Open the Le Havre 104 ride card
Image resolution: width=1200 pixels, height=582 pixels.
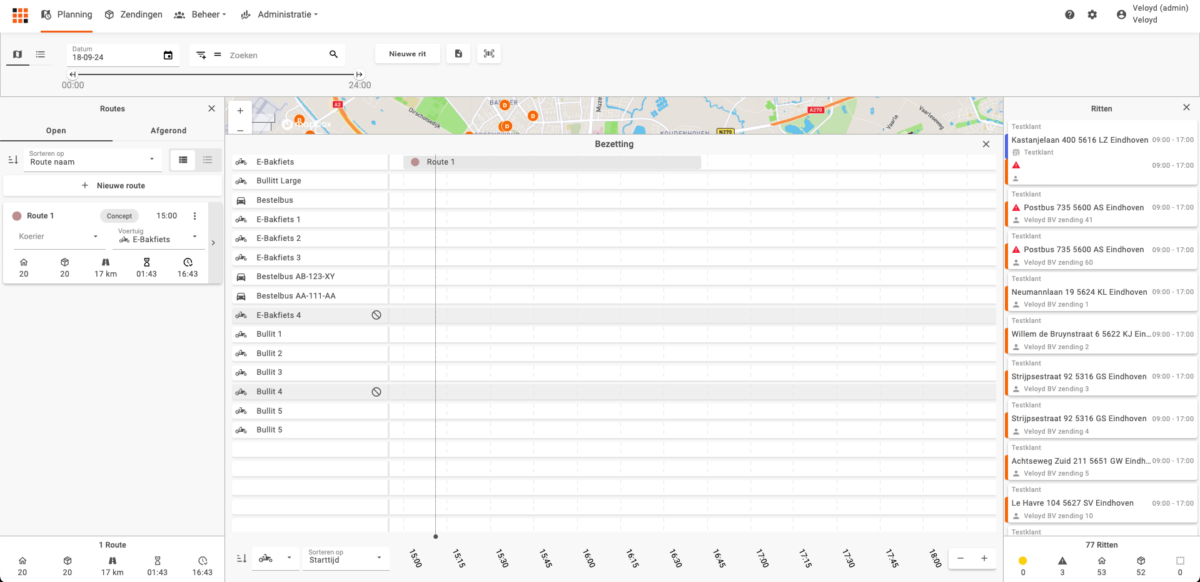click(1101, 508)
